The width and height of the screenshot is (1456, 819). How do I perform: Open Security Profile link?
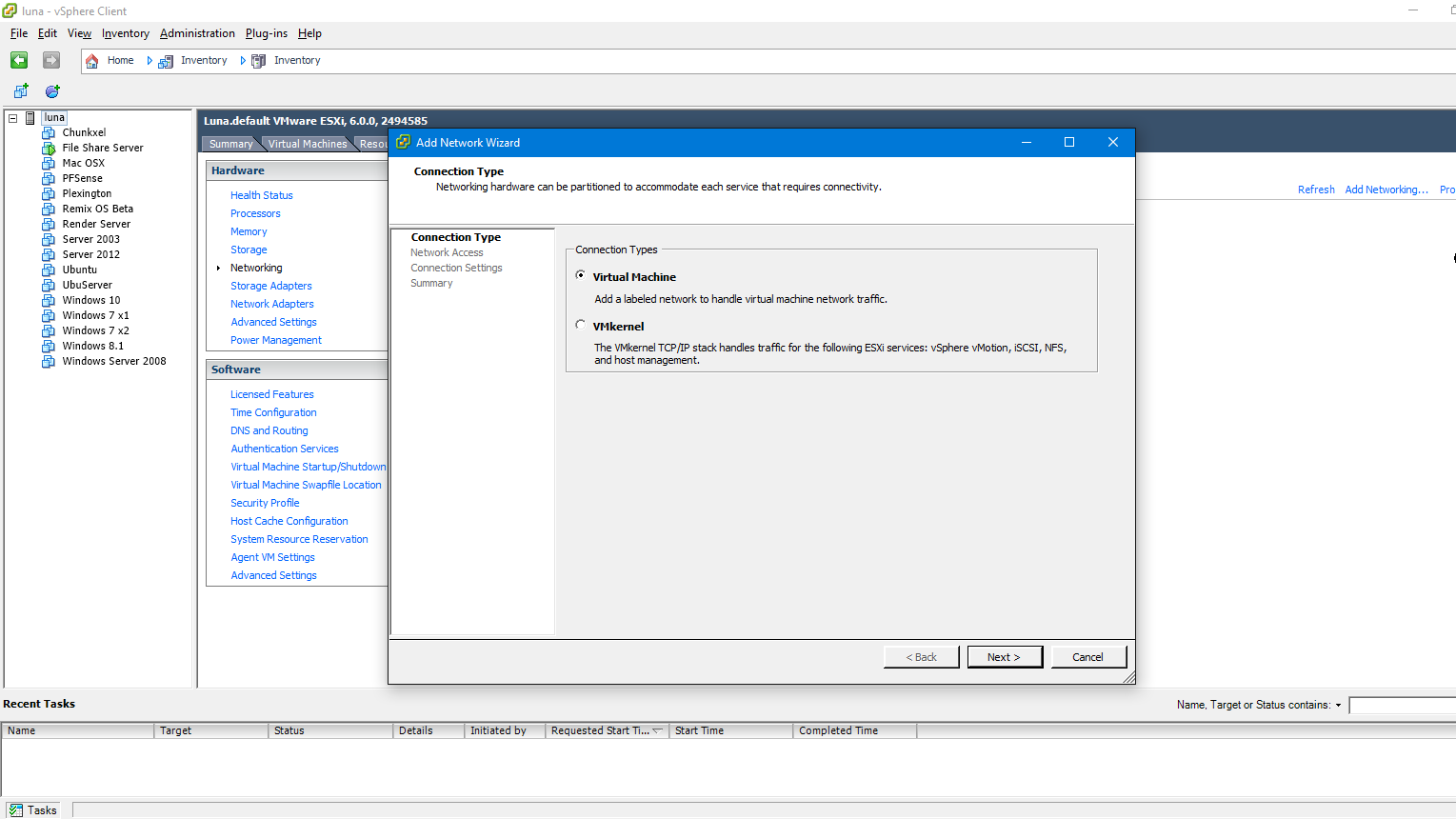pyautogui.click(x=265, y=503)
